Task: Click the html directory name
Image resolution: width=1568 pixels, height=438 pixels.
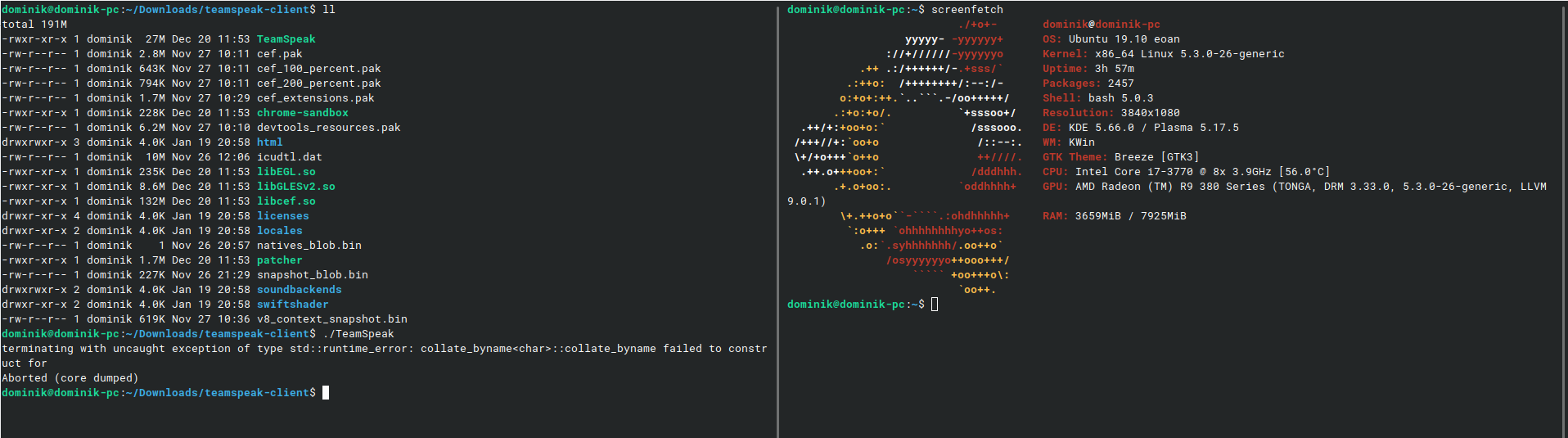Action: 269,142
